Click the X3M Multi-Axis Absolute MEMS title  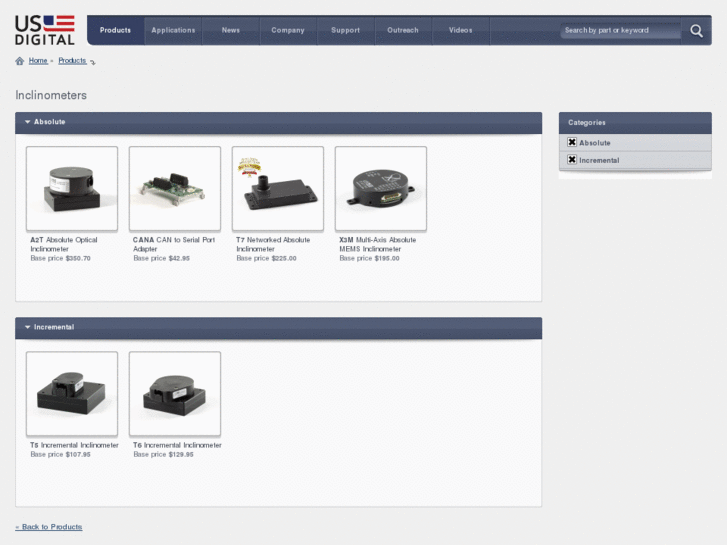click(378, 244)
